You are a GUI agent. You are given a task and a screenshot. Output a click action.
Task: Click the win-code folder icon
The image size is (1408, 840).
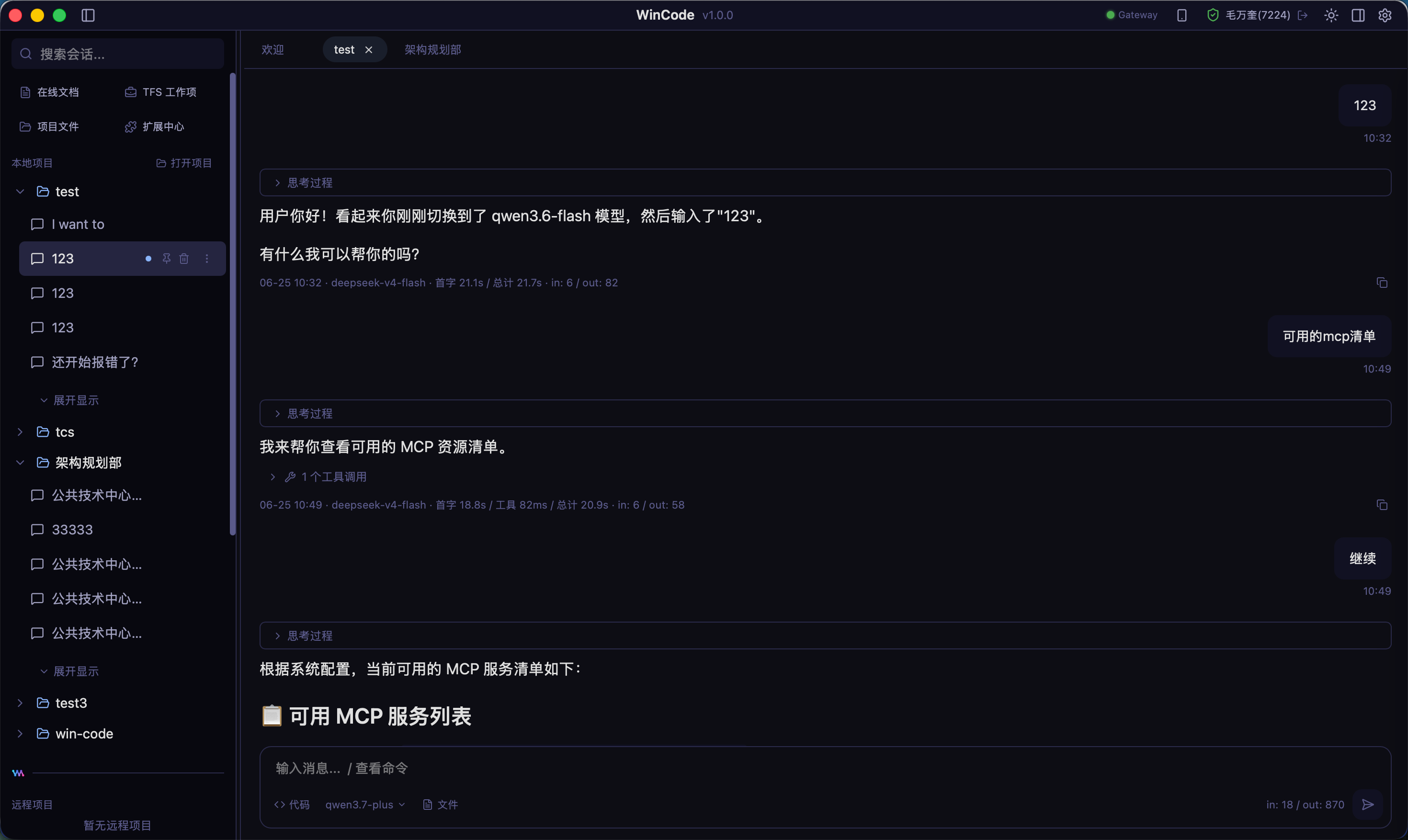(43, 734)
